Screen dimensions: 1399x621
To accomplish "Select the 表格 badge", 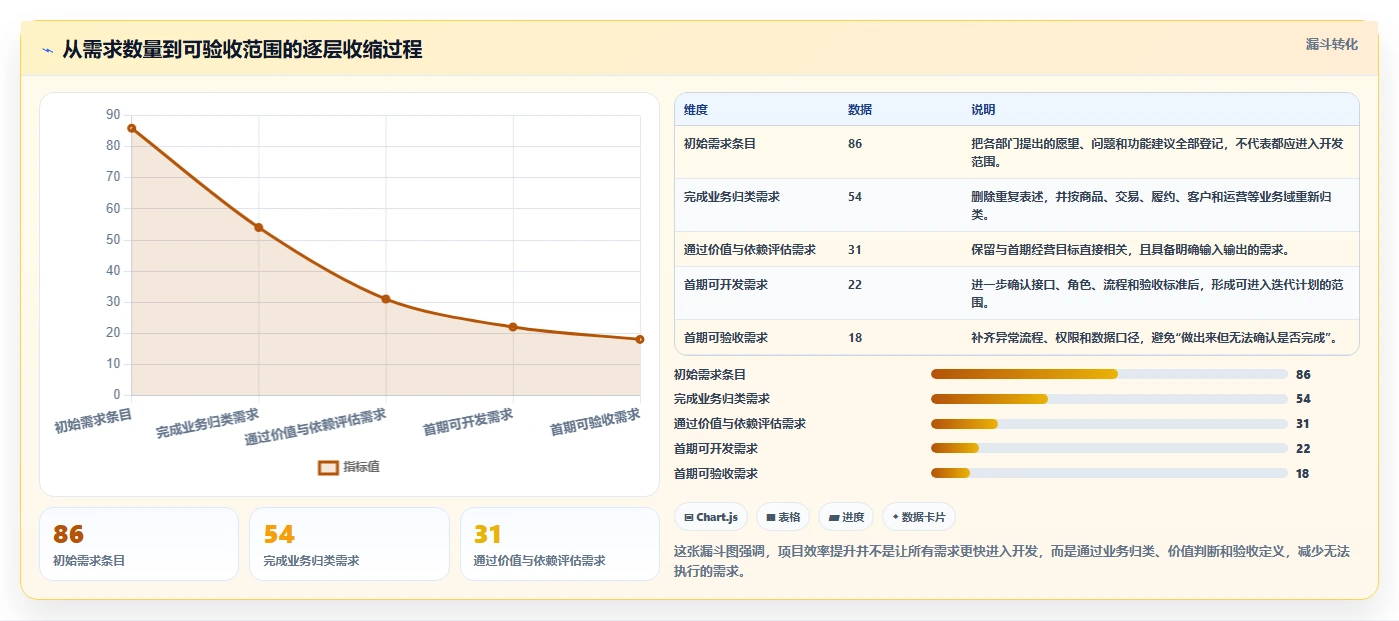I will [x=783, y=517].
